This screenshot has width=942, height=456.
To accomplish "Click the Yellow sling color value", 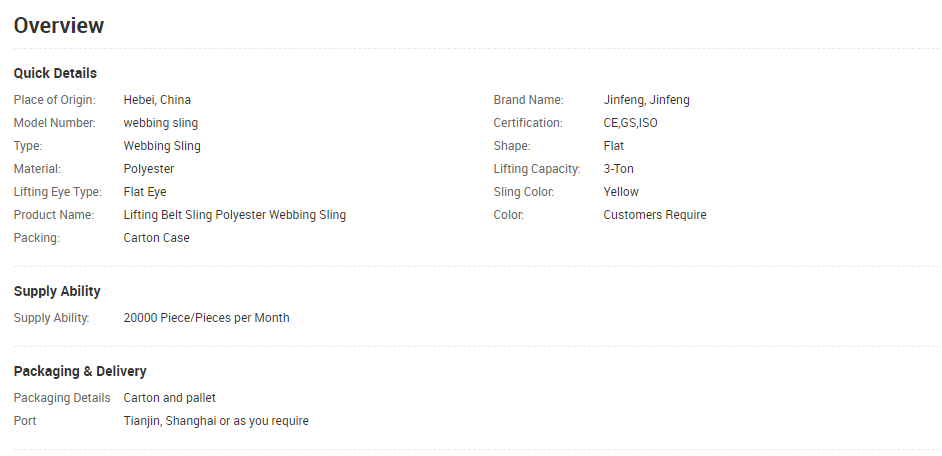I will pos(621,192).
